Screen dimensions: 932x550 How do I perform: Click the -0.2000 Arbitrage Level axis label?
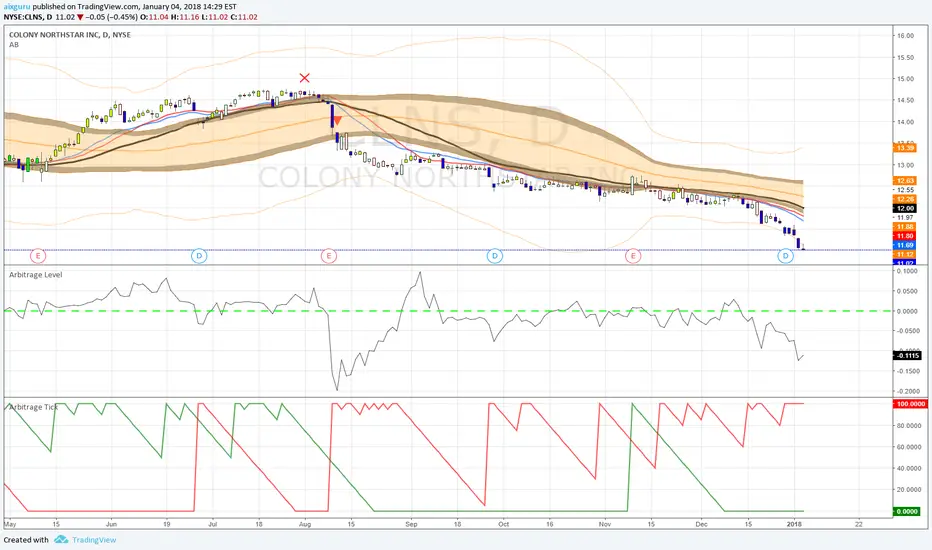(906, 391)
